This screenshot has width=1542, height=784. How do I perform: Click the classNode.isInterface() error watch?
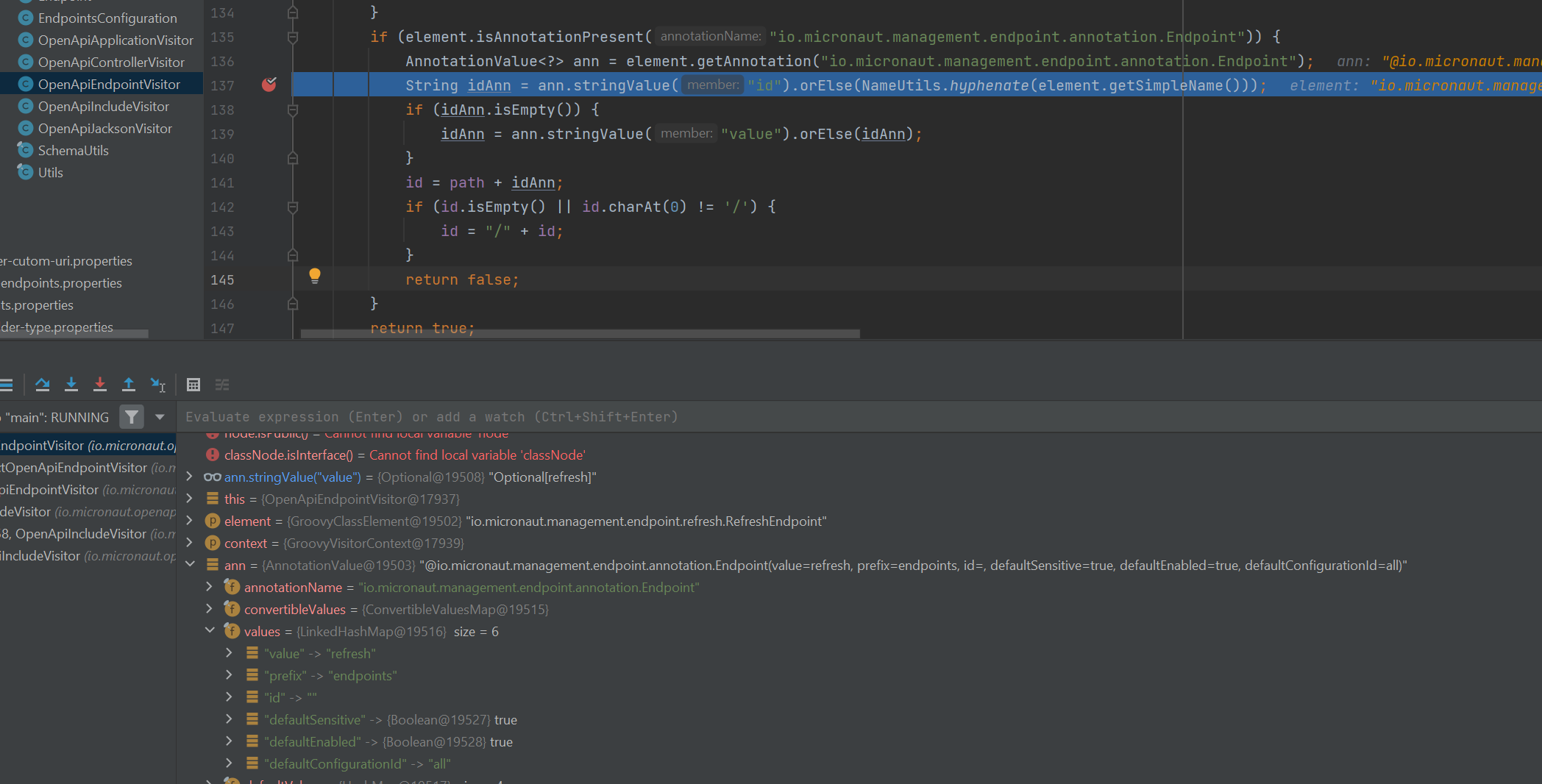[405, 455]
